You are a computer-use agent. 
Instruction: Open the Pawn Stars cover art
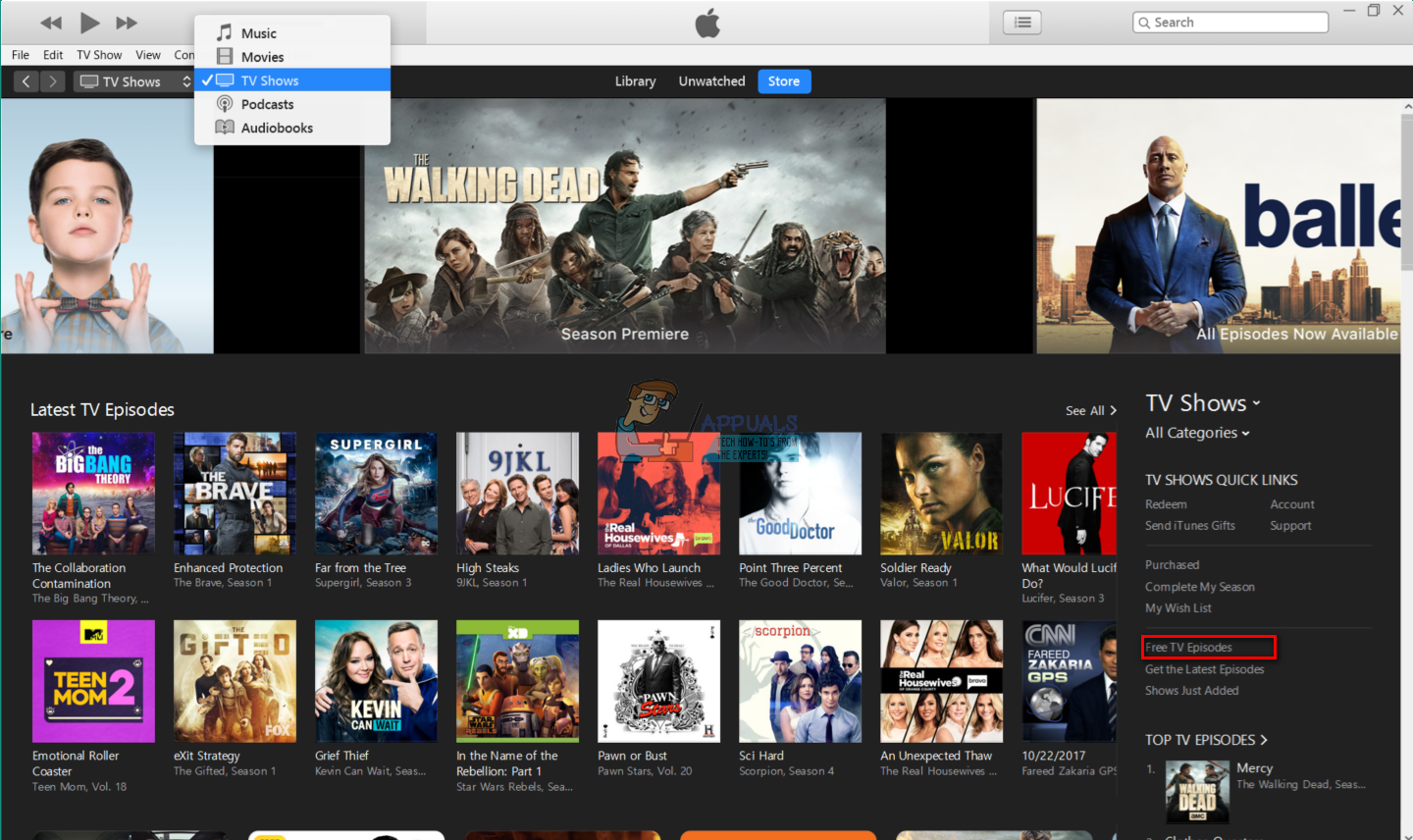(658, 681)
